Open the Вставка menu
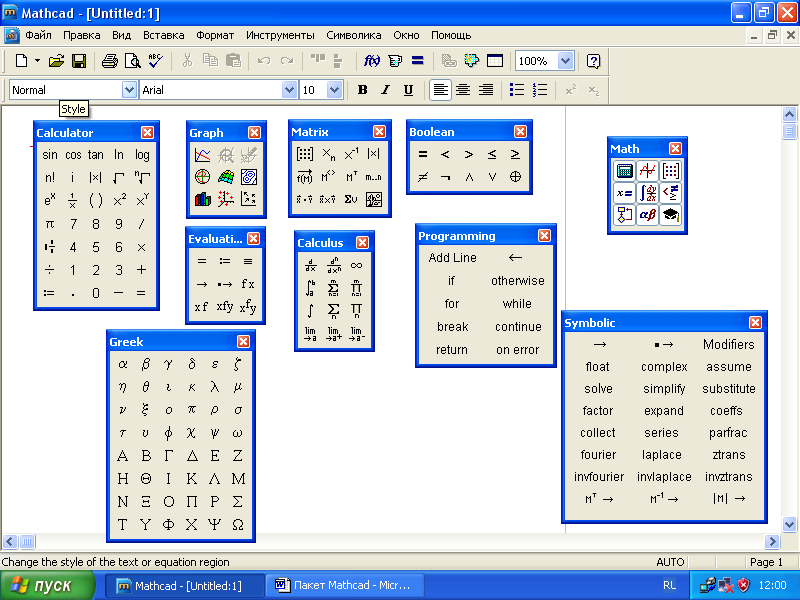Image resolution: width=800 pixels, height=600 pixels. click(163, 35)
